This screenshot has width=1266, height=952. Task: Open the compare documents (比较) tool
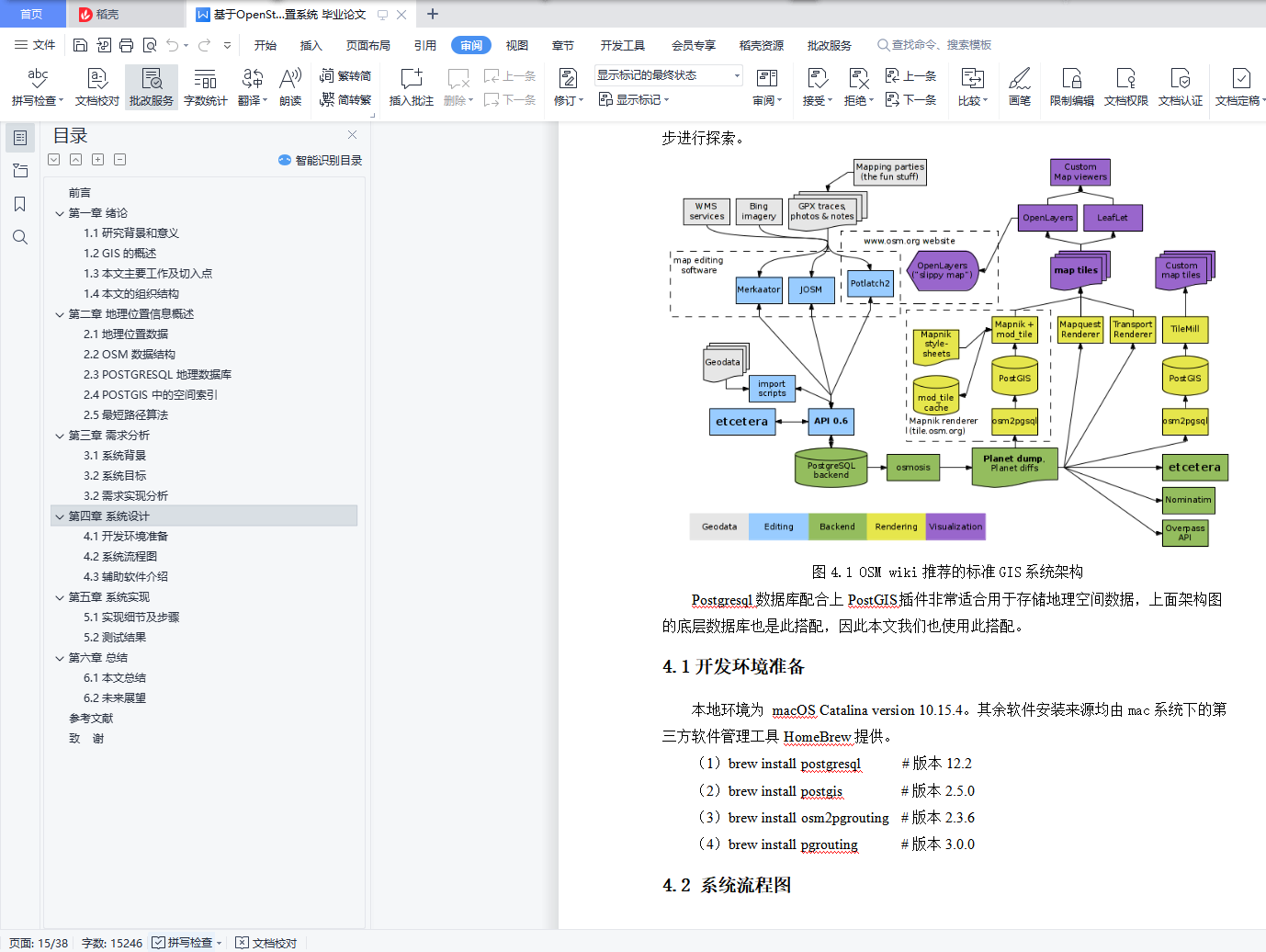click(x=973, y=87)
